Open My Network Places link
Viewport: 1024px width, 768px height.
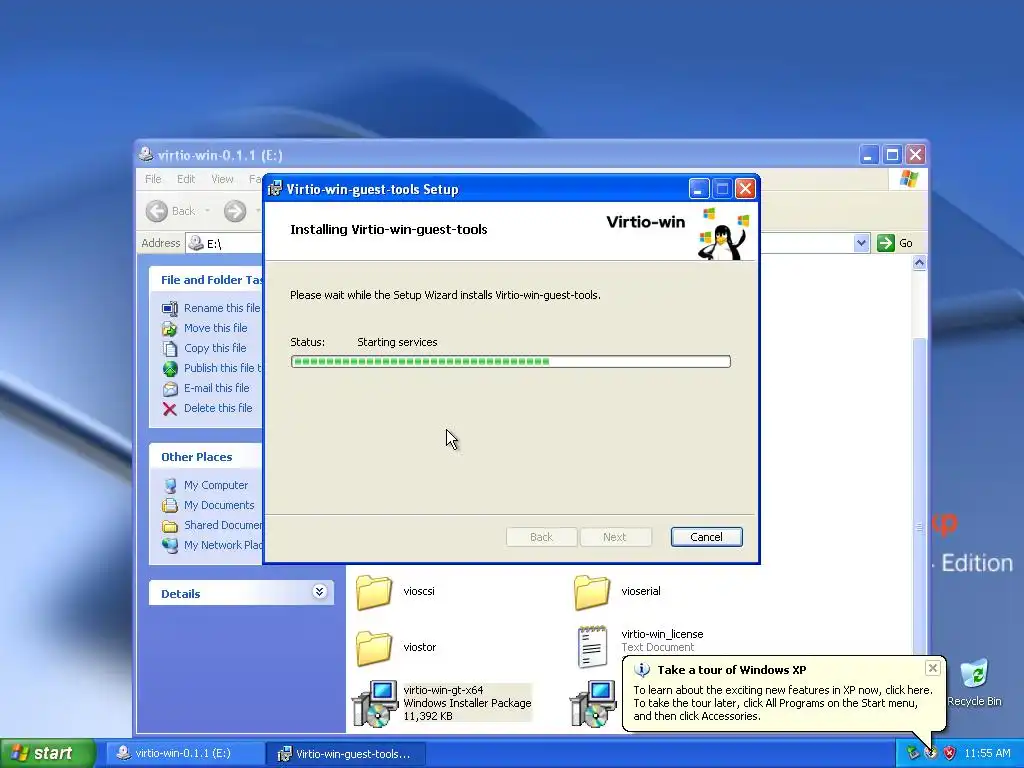(x=223, y=545)
